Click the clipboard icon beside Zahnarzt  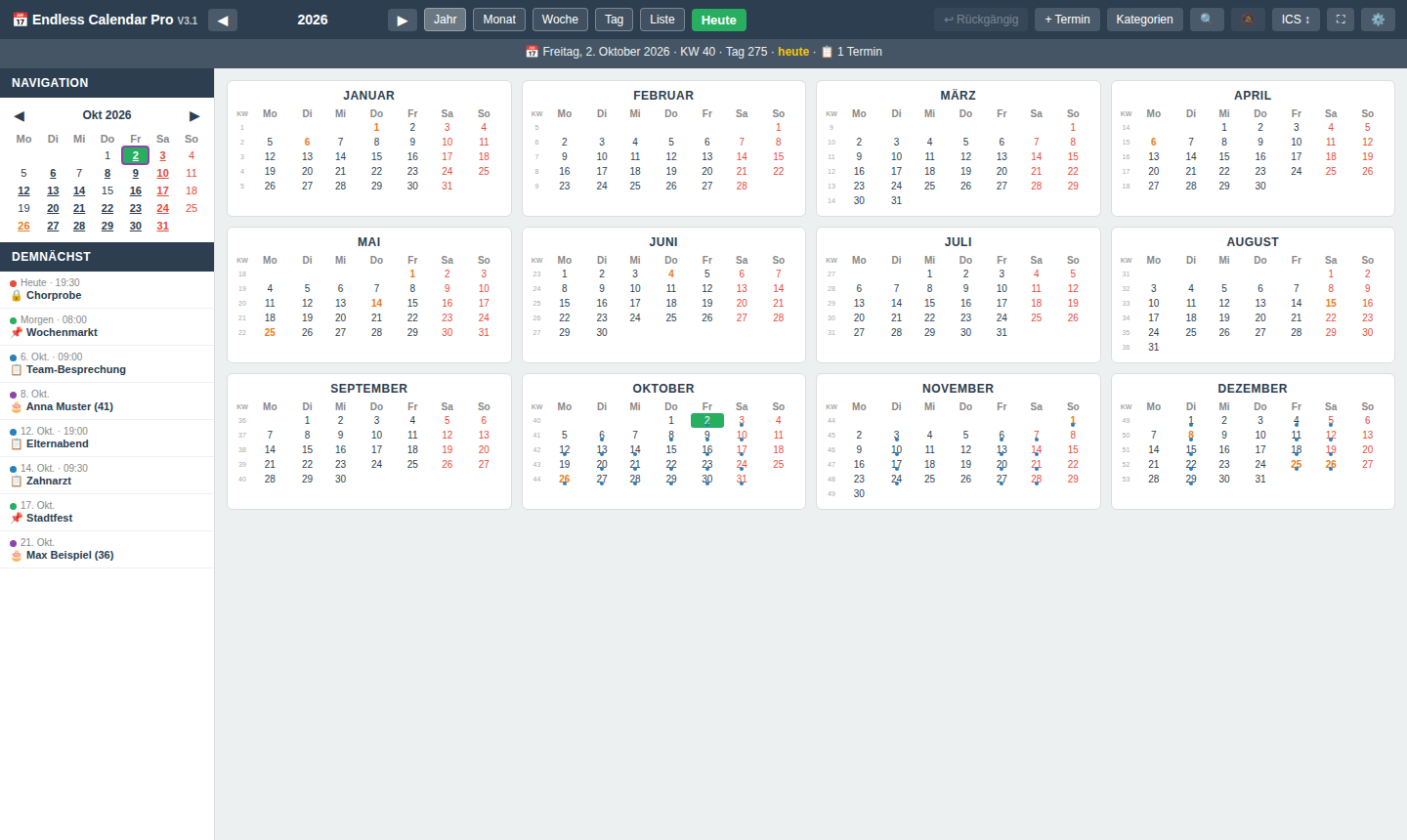[x=16, y=481]
